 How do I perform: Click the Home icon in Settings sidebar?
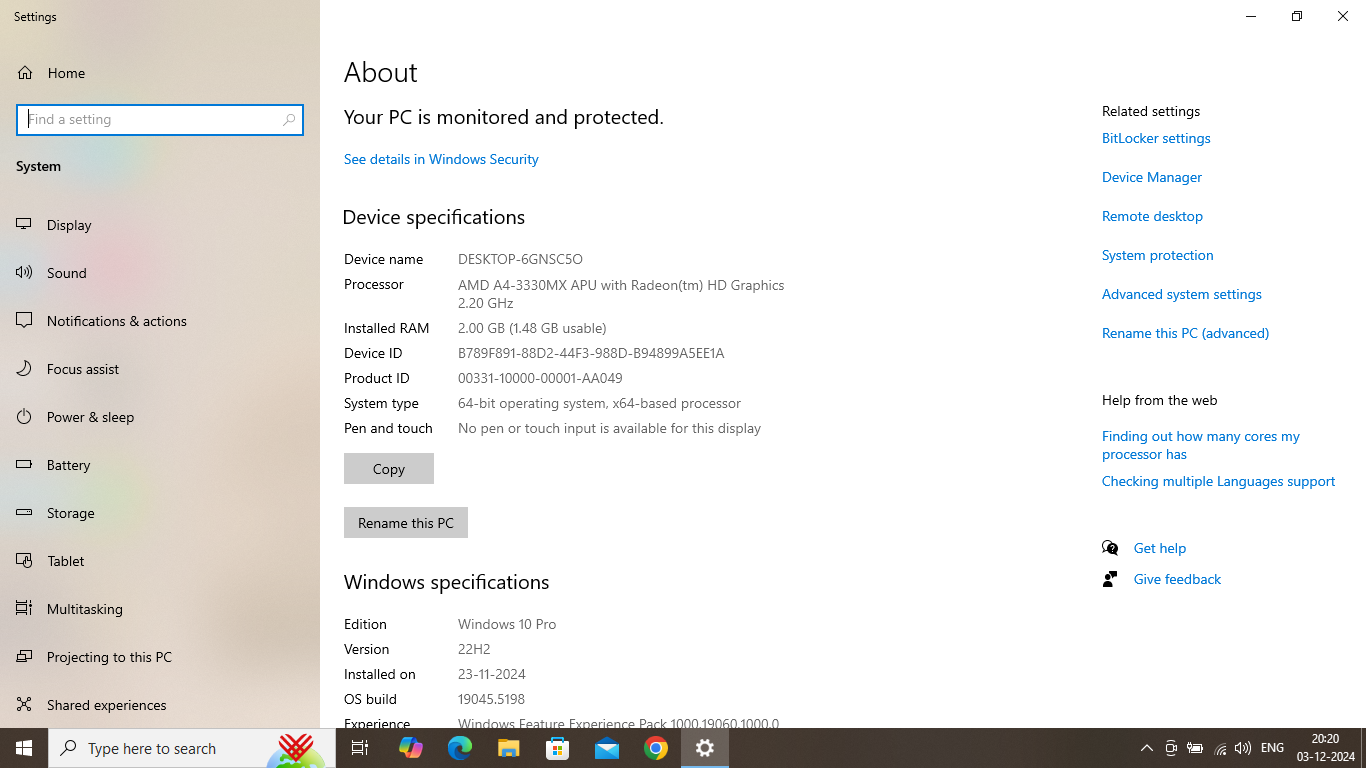(x=25, y=73)
